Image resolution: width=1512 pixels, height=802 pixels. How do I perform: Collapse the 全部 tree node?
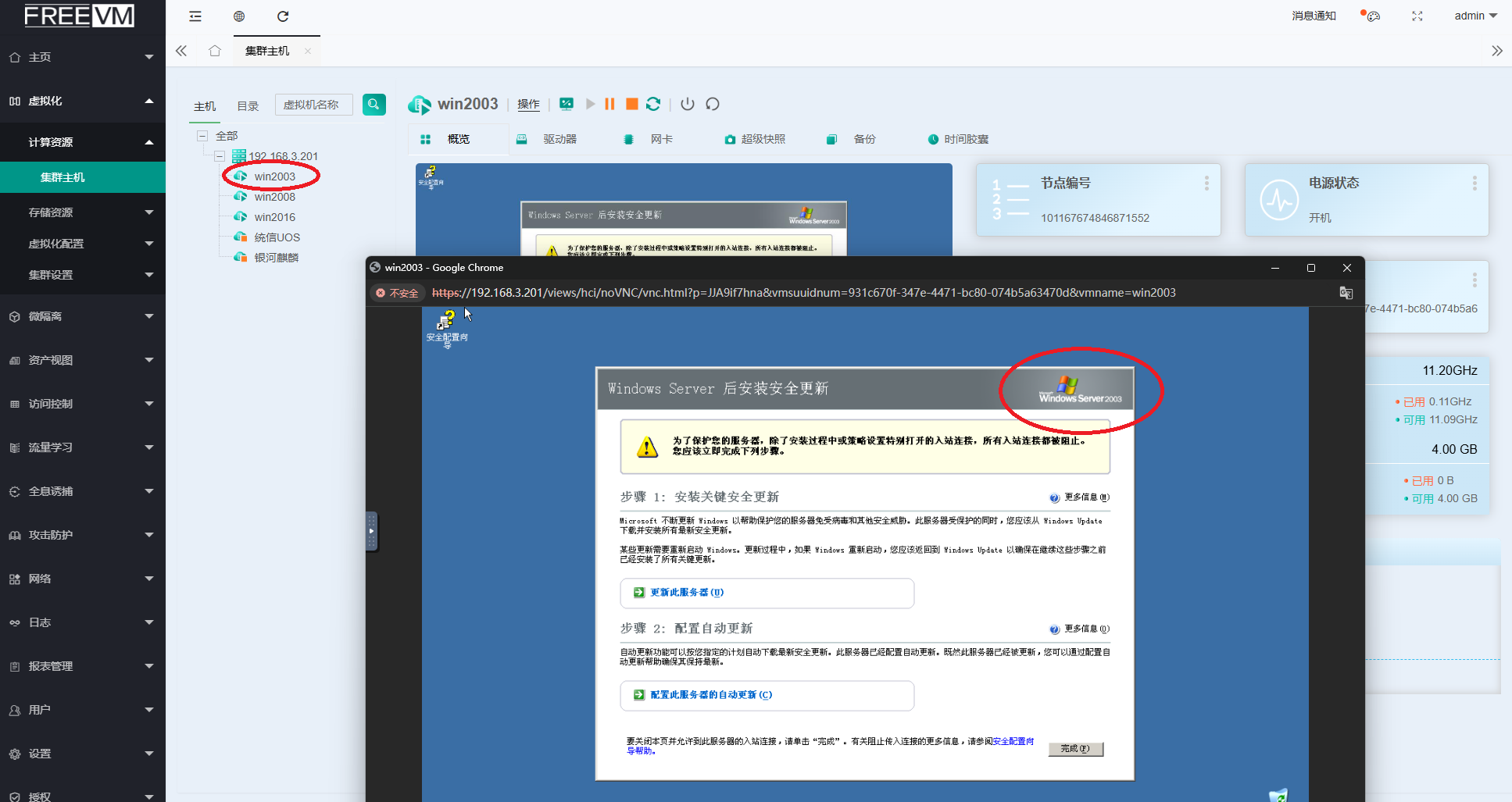202,136
